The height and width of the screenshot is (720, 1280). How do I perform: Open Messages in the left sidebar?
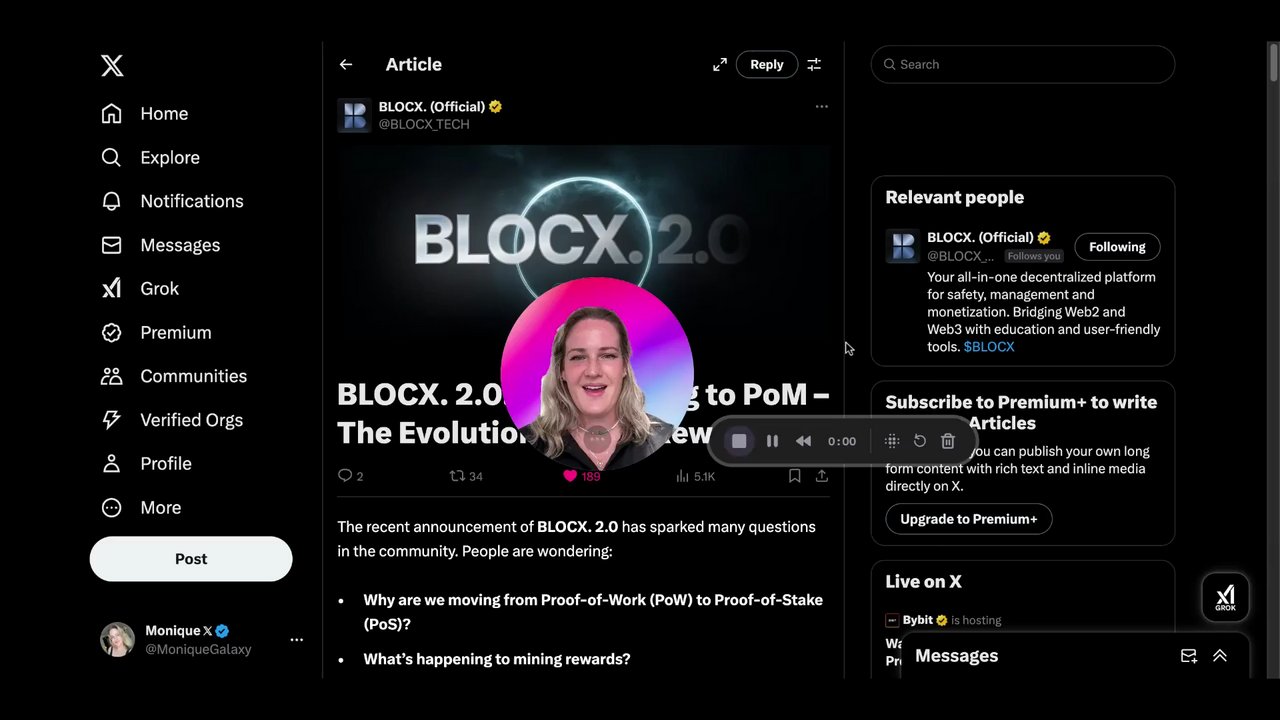160,245
